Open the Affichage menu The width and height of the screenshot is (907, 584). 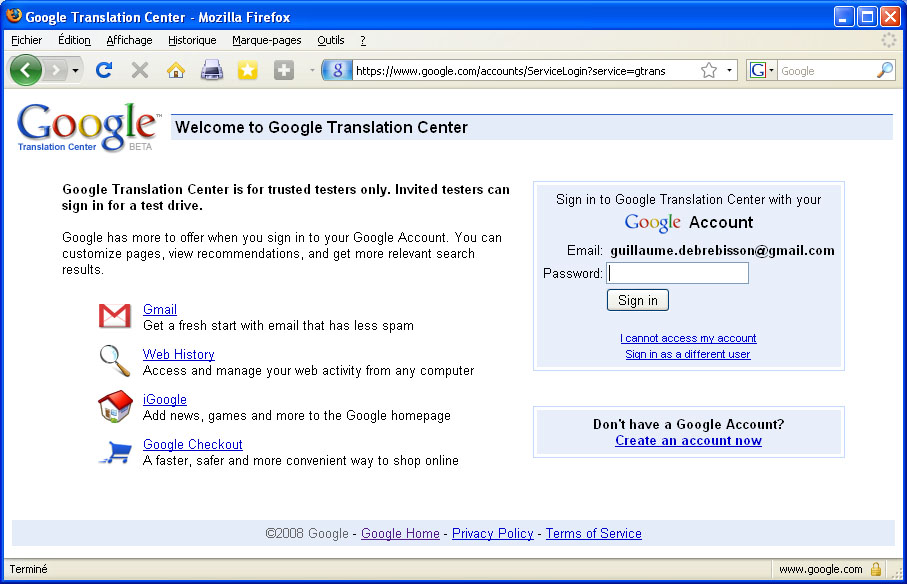click(129, 40)
